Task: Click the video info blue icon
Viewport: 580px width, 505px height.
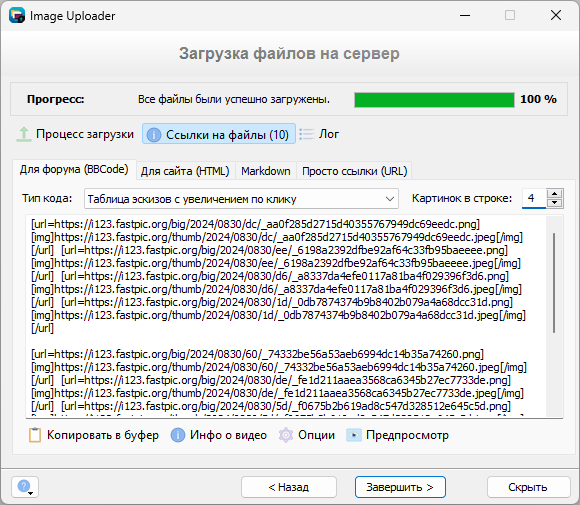Action: click(x=178, y=435)
